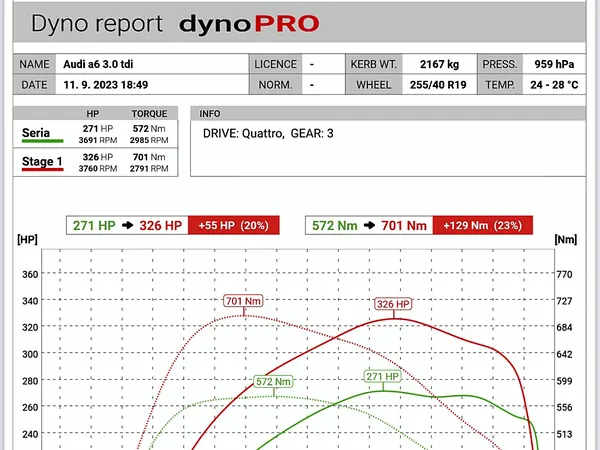600x450 pixels.
Task: Click the red '+55 HP (20%)' gain badge
Action: pyautogui.click(x=233, y=225)
